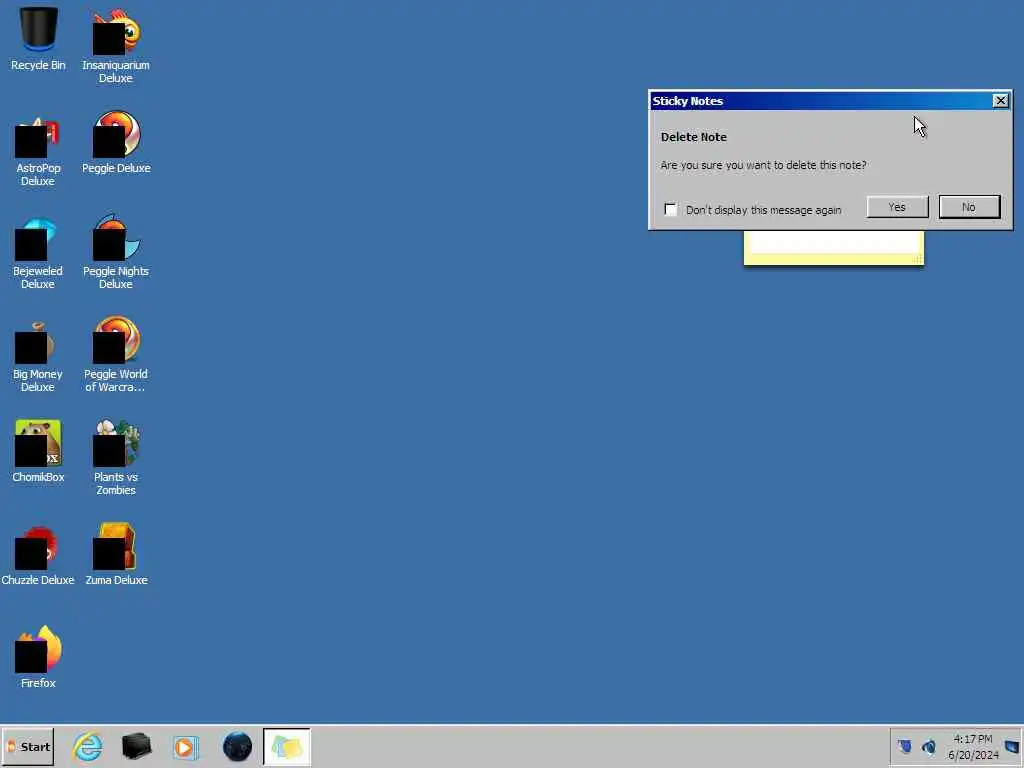Screen dimensions: 1024x768
Task: Select the ChomikBox desktop icon
Action: point(38,451)
